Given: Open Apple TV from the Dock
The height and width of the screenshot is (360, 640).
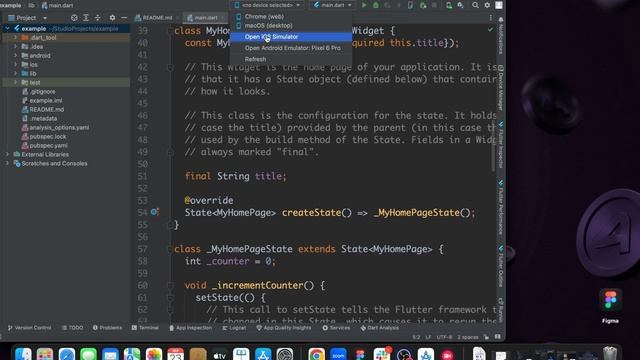Looking at the screenshot, I should [219, 354].
